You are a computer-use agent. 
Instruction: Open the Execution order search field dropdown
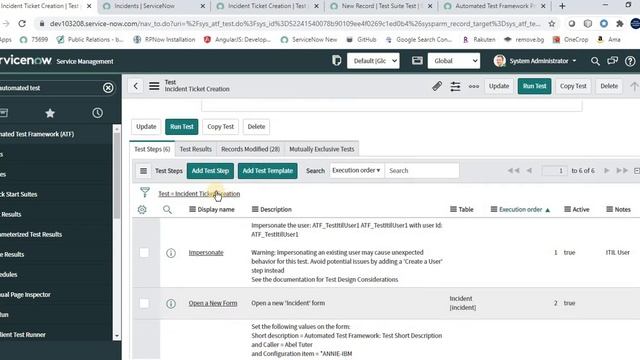click(356, 170)
